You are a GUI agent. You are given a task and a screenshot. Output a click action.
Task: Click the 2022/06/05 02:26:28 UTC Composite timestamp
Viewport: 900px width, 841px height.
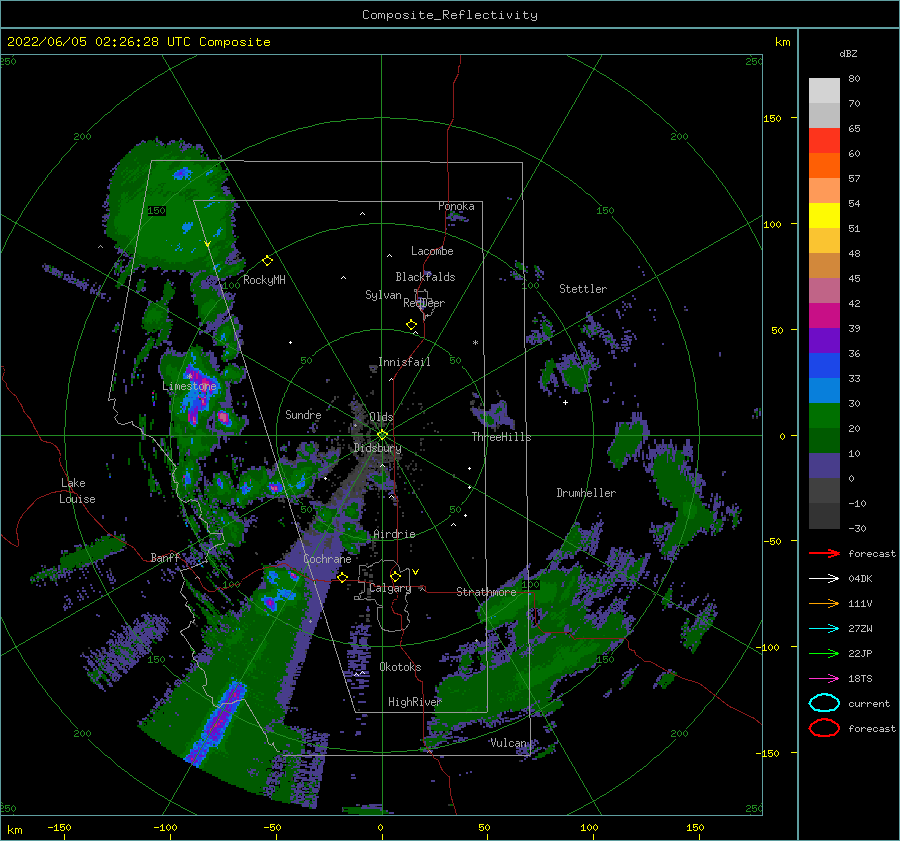tap(138, 42)
